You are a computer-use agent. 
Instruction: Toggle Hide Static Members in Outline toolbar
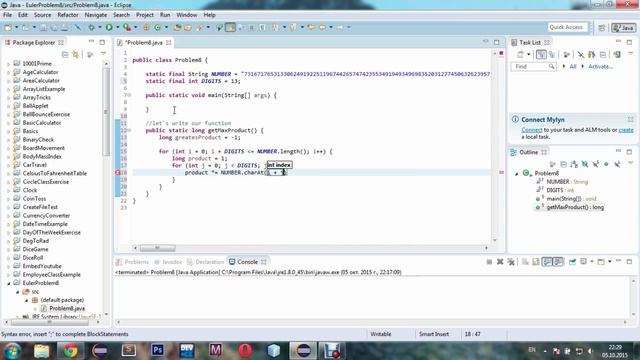pos(596,164)
